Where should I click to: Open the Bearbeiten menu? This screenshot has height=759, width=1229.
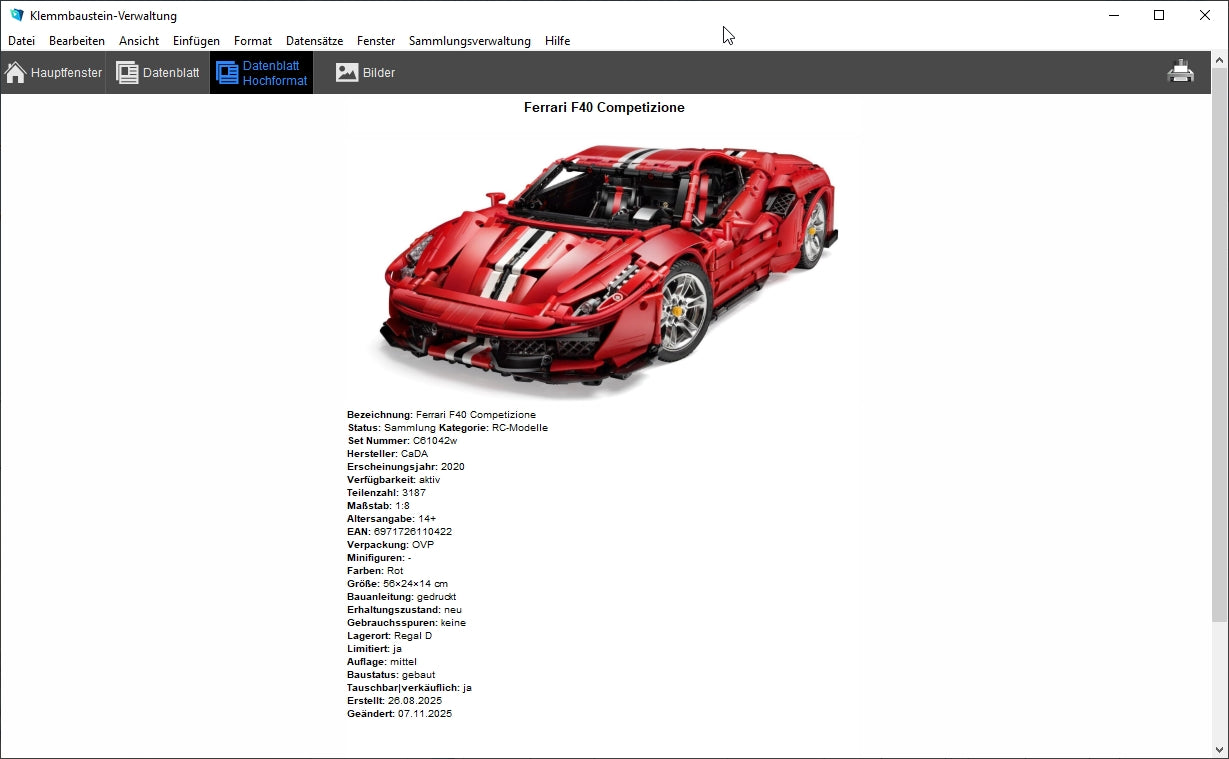point(77,41)
